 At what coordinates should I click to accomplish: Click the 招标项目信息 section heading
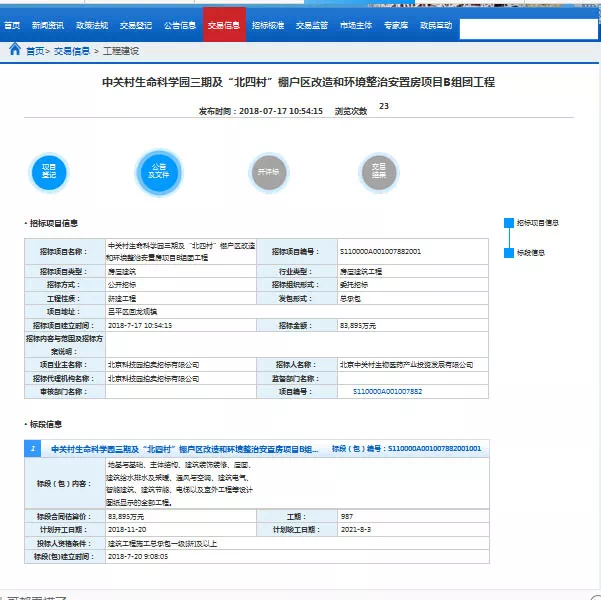[x=53, y=223]
